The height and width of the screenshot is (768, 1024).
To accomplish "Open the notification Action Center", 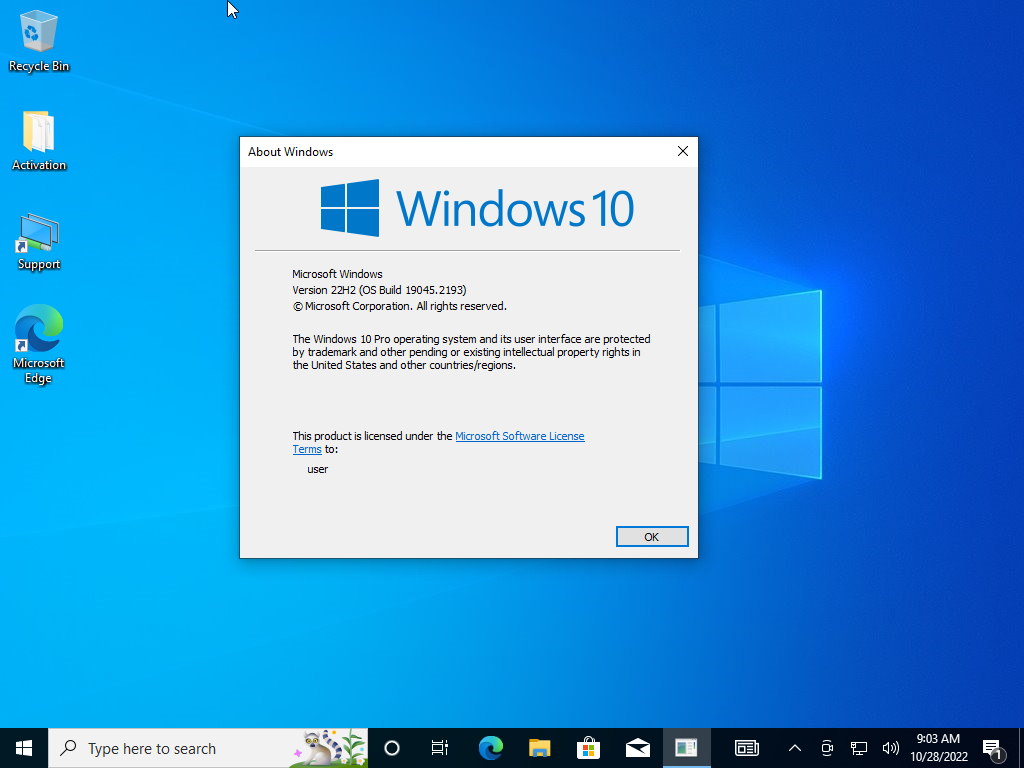I will click(x=993, y=748).
